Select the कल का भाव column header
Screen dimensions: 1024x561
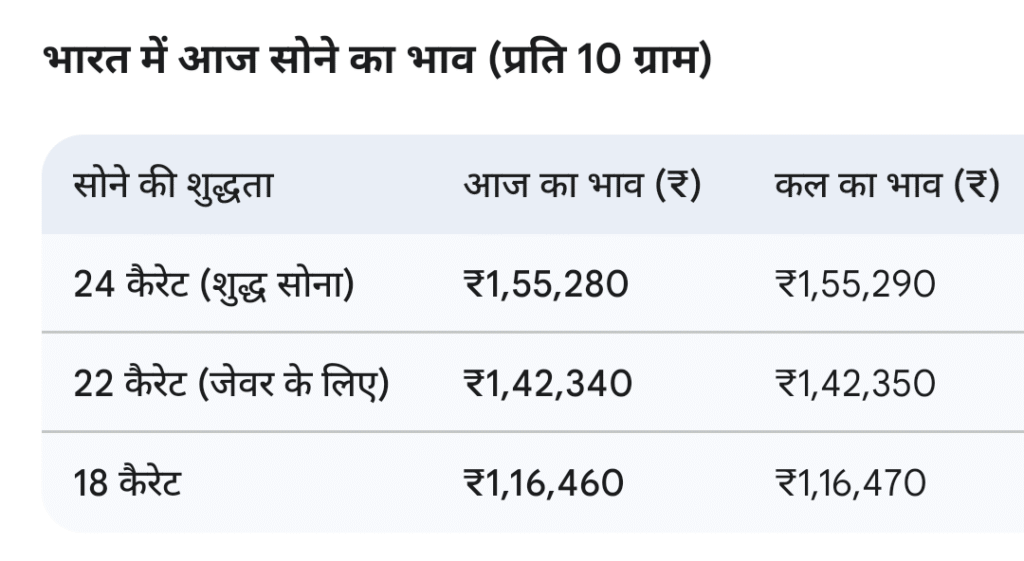click(887, 186)
